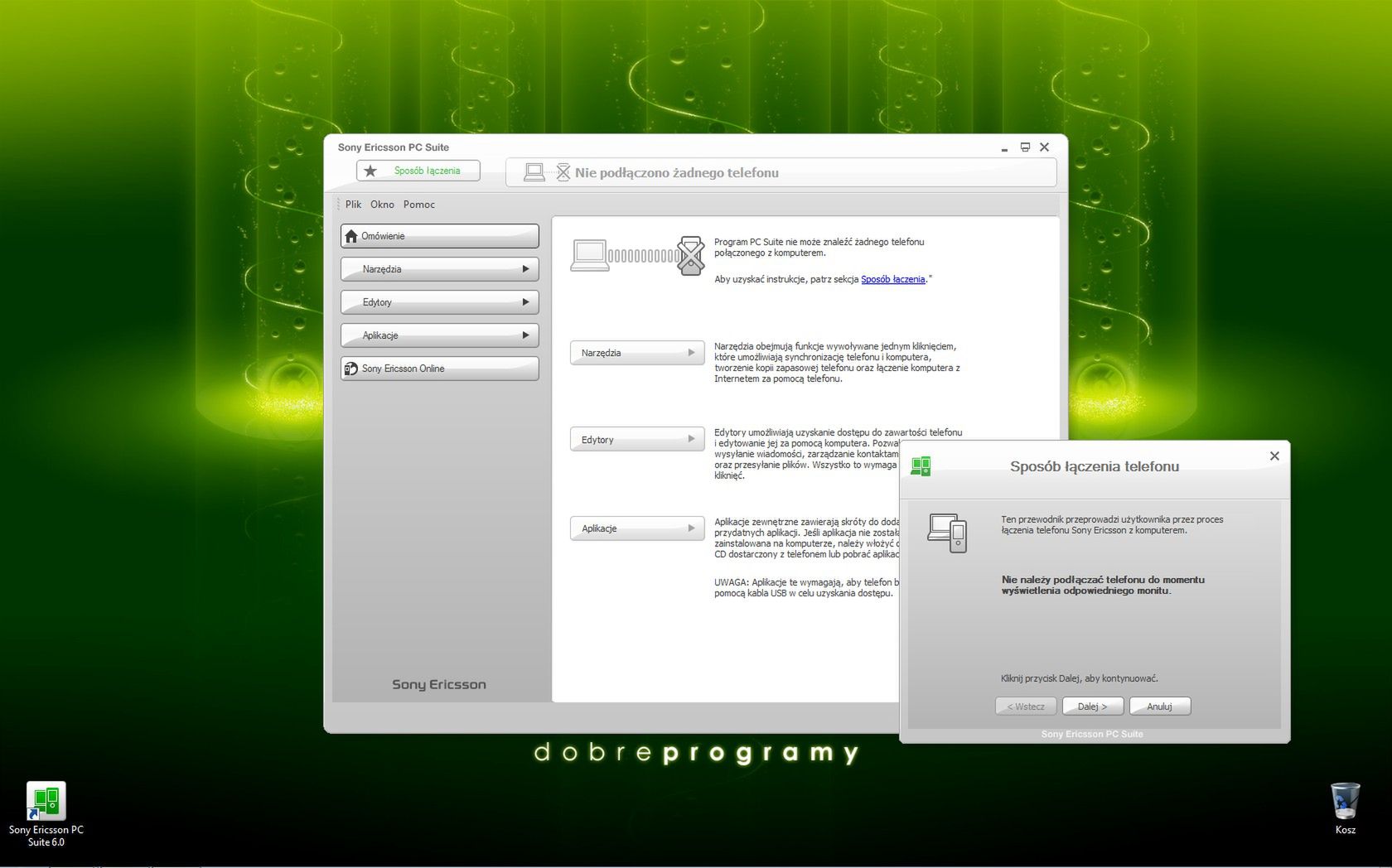1392x868 pixels.
Task: Click the disabled < Wstecz button
Action: click(x=1026, y=706)
